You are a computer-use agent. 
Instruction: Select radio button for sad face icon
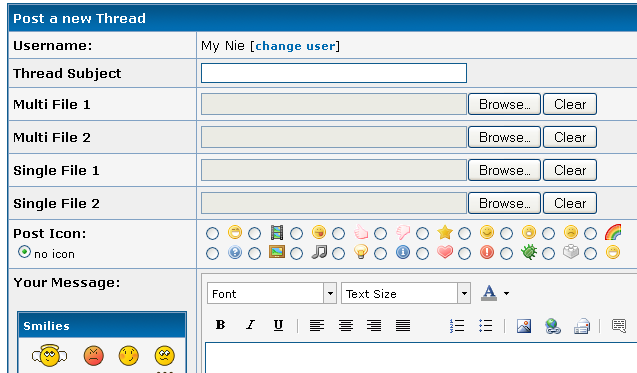coord(548,234)
